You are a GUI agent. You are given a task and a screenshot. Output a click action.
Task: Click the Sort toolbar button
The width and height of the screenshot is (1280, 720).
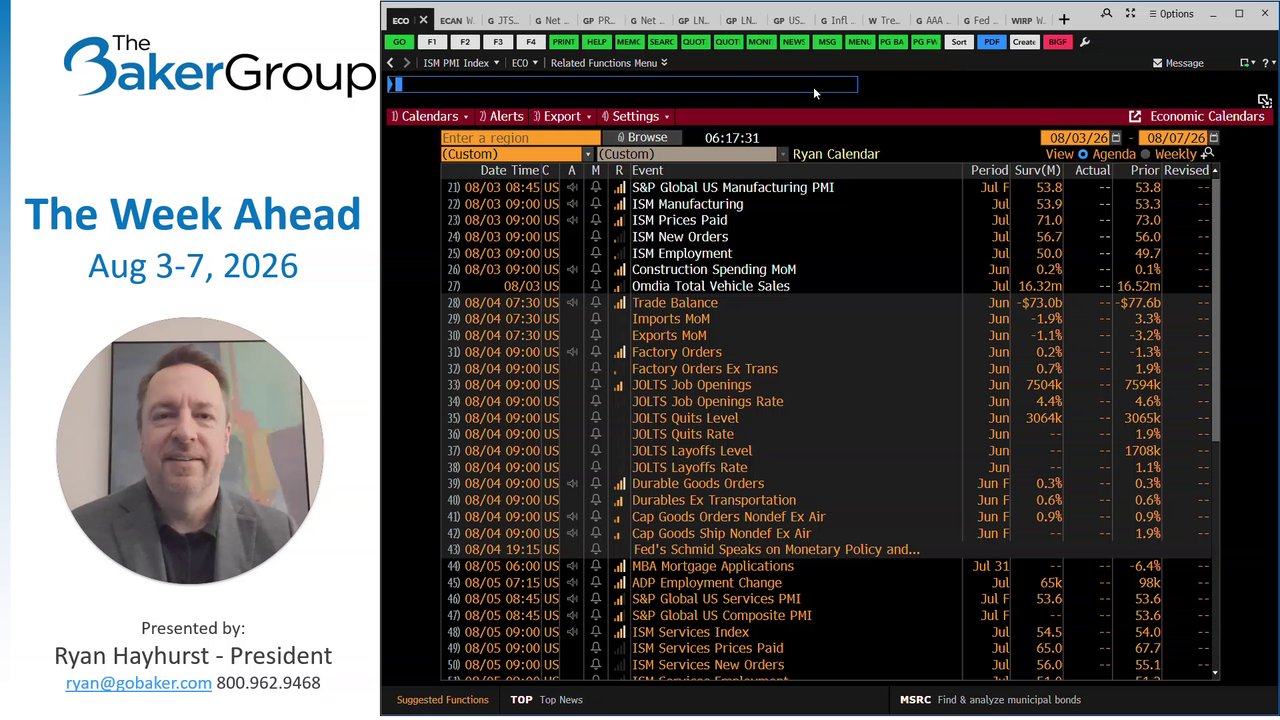(x=959, y=42)
